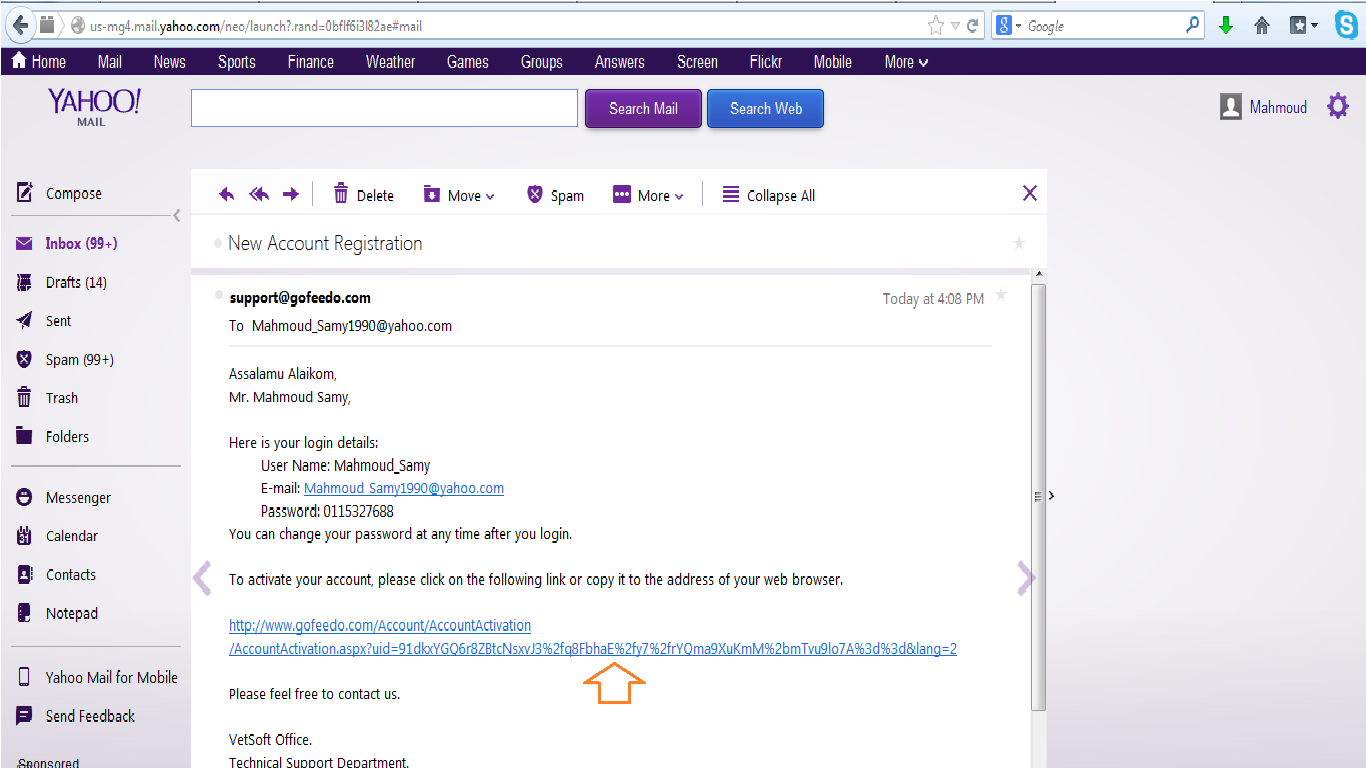Expand the More menu in Yahoo navigation bar

(x=906, y=62)
